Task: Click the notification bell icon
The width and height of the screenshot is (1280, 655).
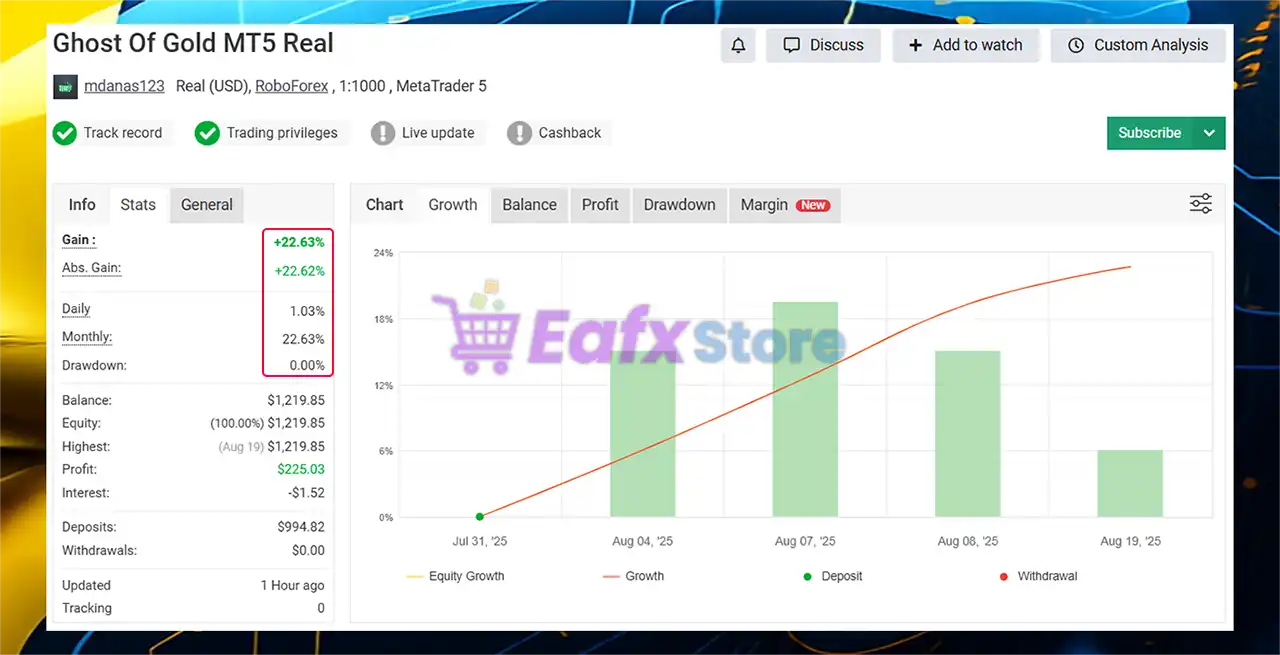Action: [x=738, y=45]
